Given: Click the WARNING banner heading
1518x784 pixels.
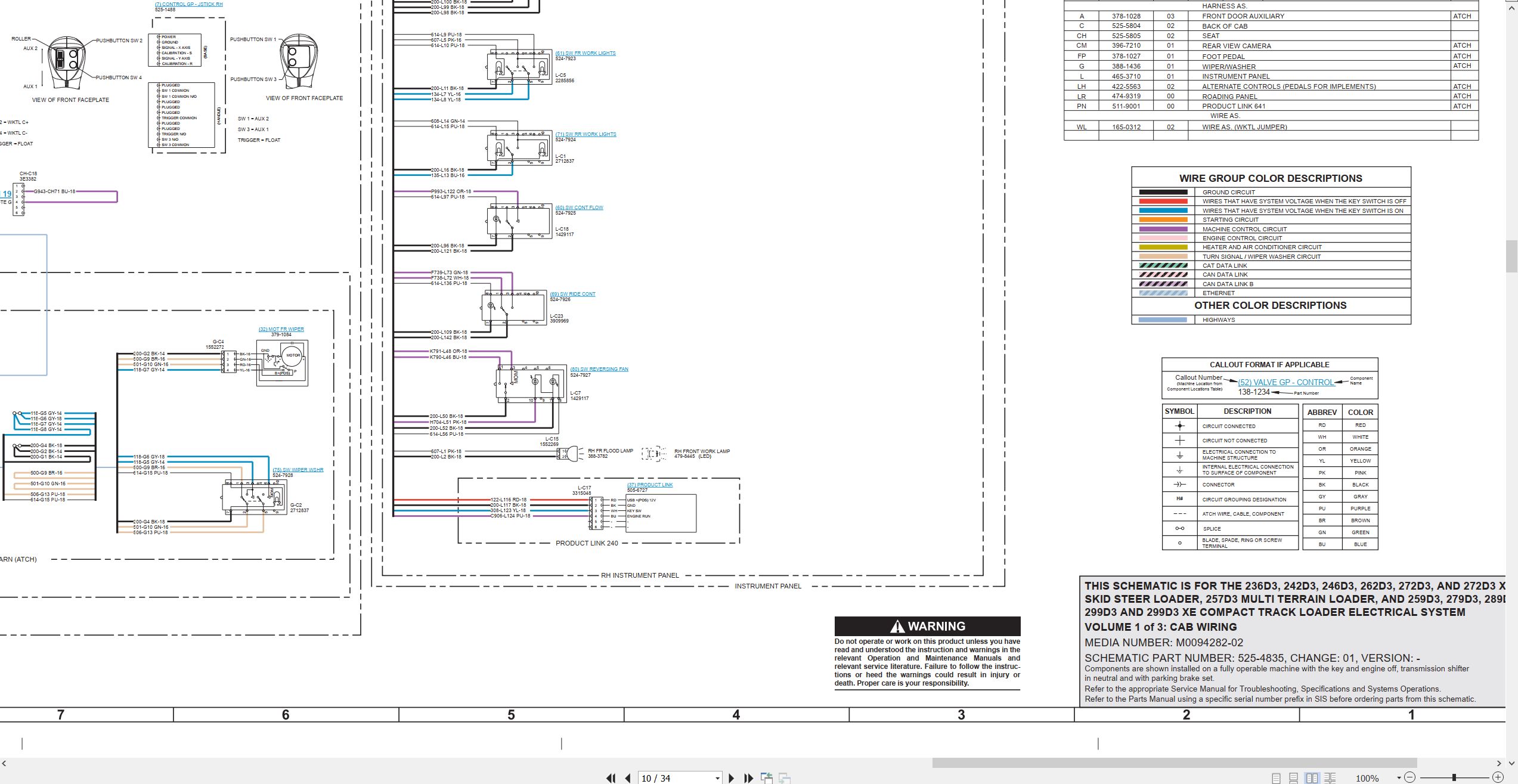Looking at the screenshot, I should 927,626.
